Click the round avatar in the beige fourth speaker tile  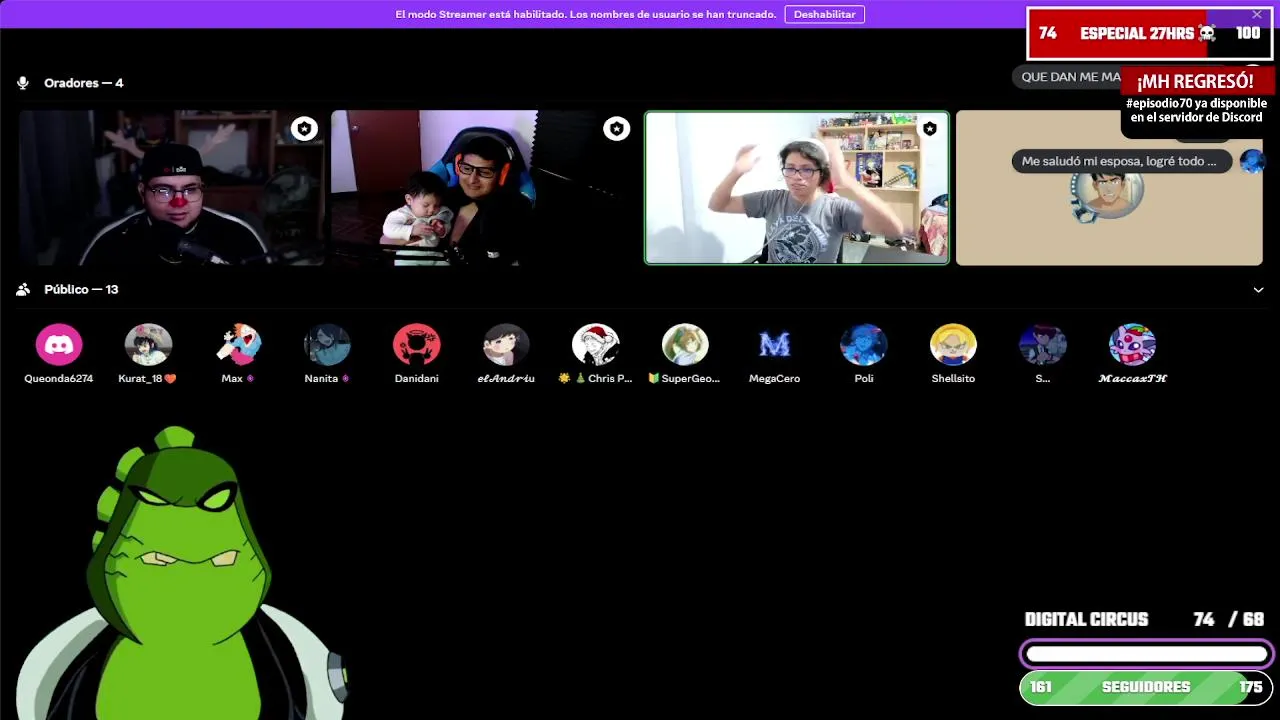tap(1108, 193)
